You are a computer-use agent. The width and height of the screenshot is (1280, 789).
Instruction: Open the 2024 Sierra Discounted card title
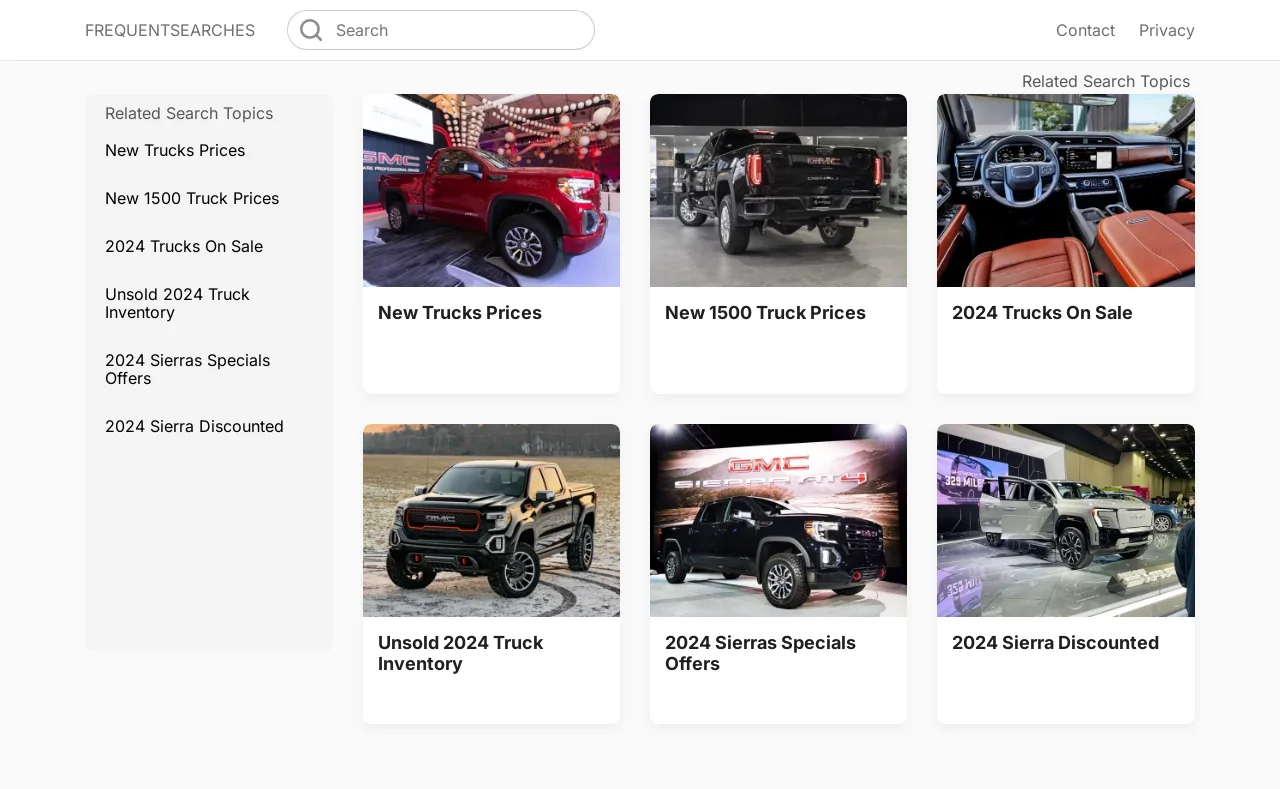(x=1055, y=643)
